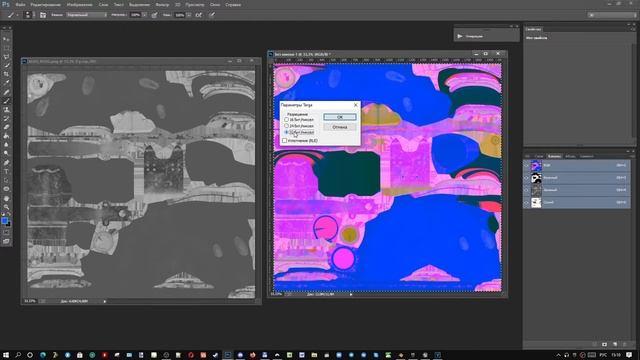Toggle visibility of the Зеленый channel

tap(527, 190)
